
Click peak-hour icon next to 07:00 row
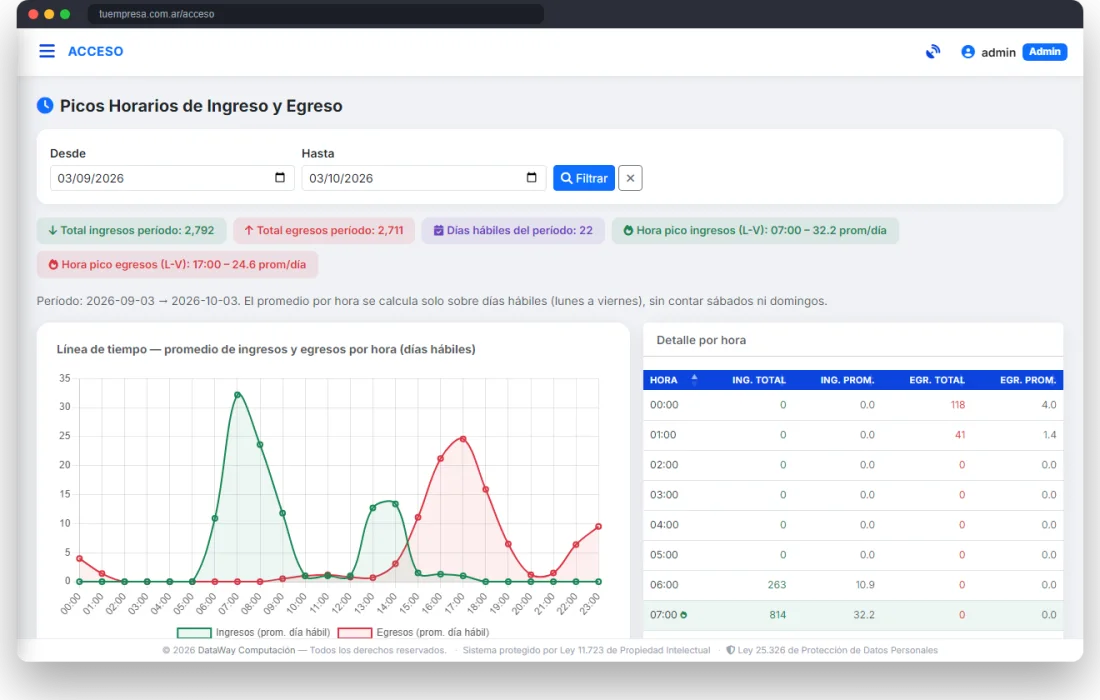[683, 615]
